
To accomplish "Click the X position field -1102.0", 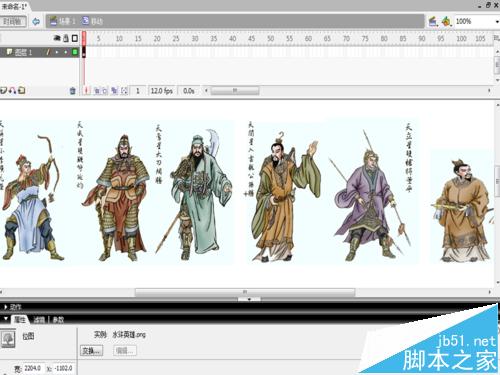I will [63, 368].
